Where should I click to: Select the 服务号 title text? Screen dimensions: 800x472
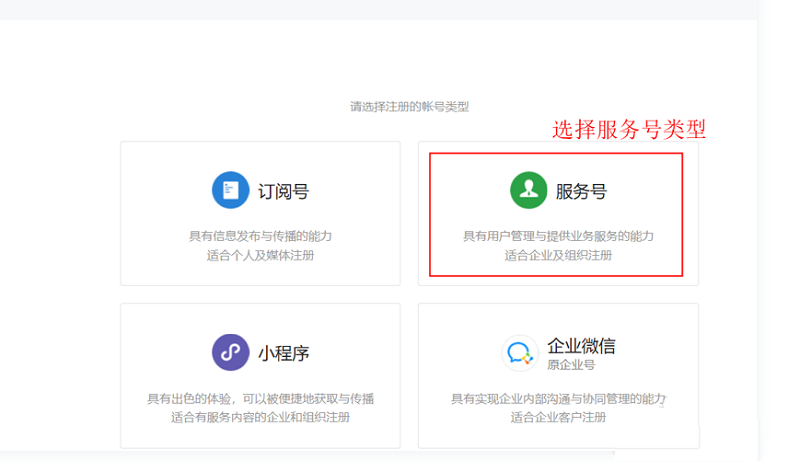tap(581, 191)
